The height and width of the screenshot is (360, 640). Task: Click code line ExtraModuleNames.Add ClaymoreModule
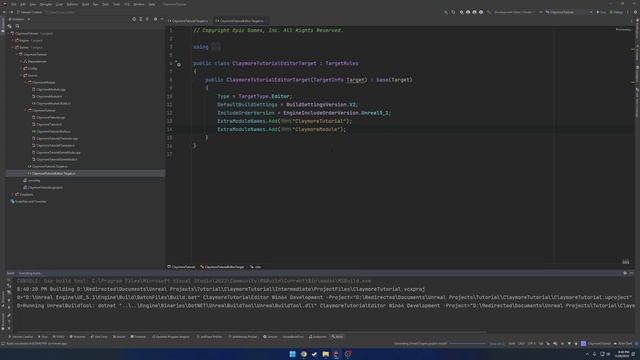[x=281, y=129]
